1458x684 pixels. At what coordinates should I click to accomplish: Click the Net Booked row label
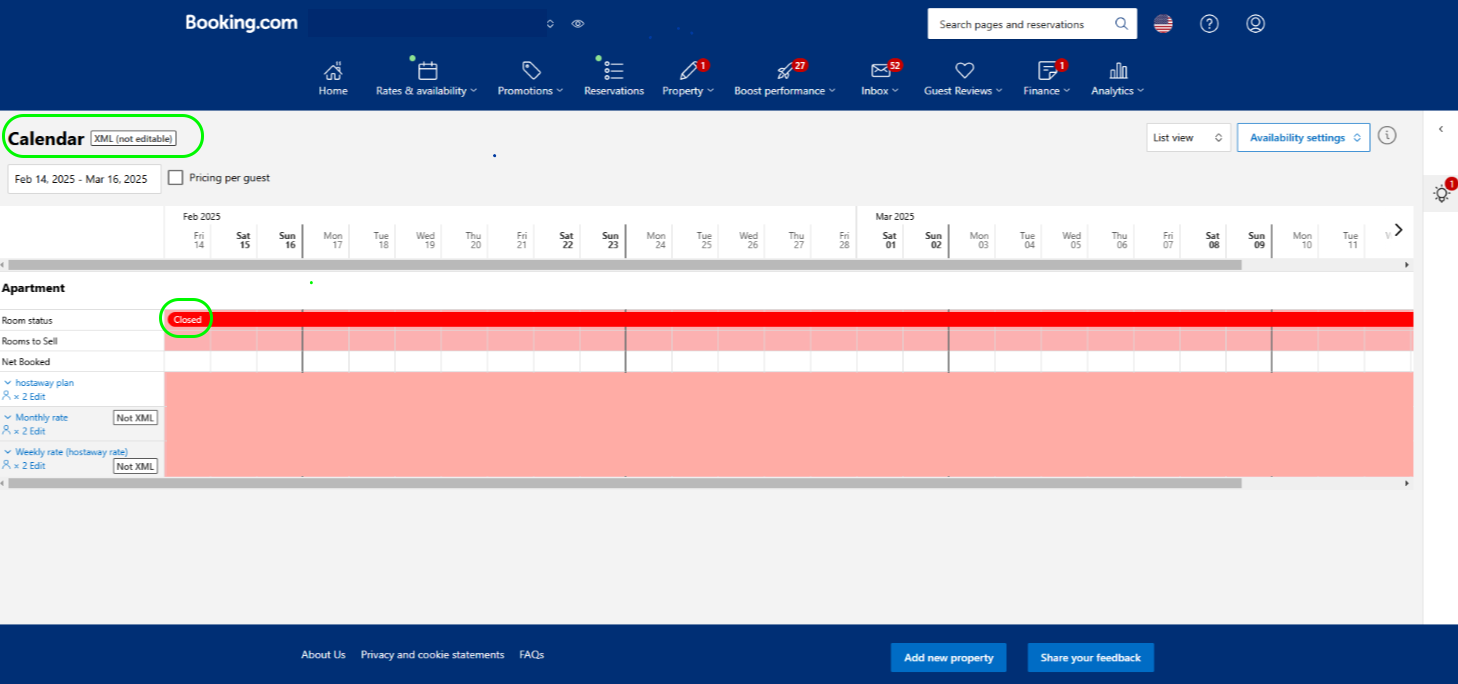click(x=26, y=362)
